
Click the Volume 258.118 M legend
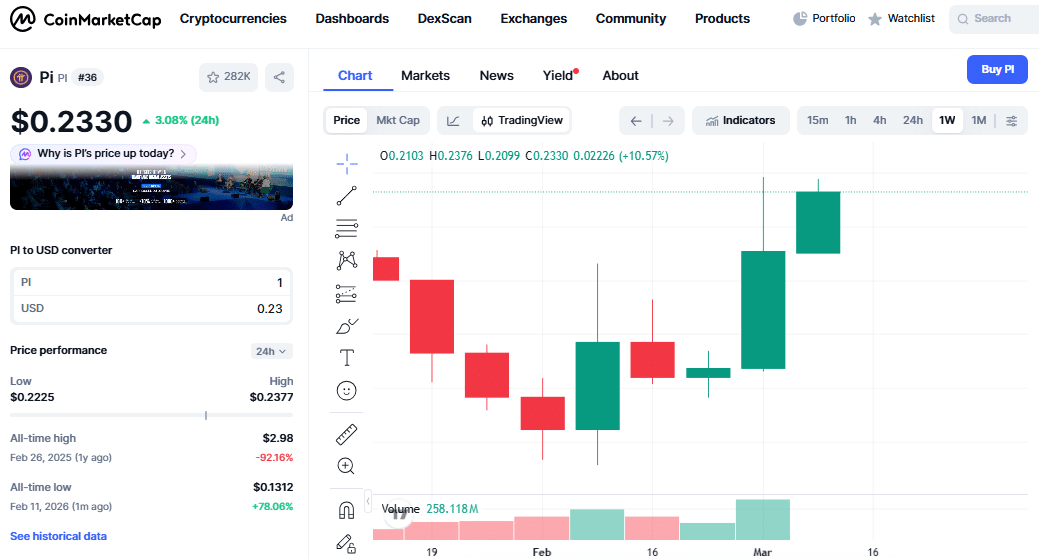pyautogui.click(x=430, y=509)
